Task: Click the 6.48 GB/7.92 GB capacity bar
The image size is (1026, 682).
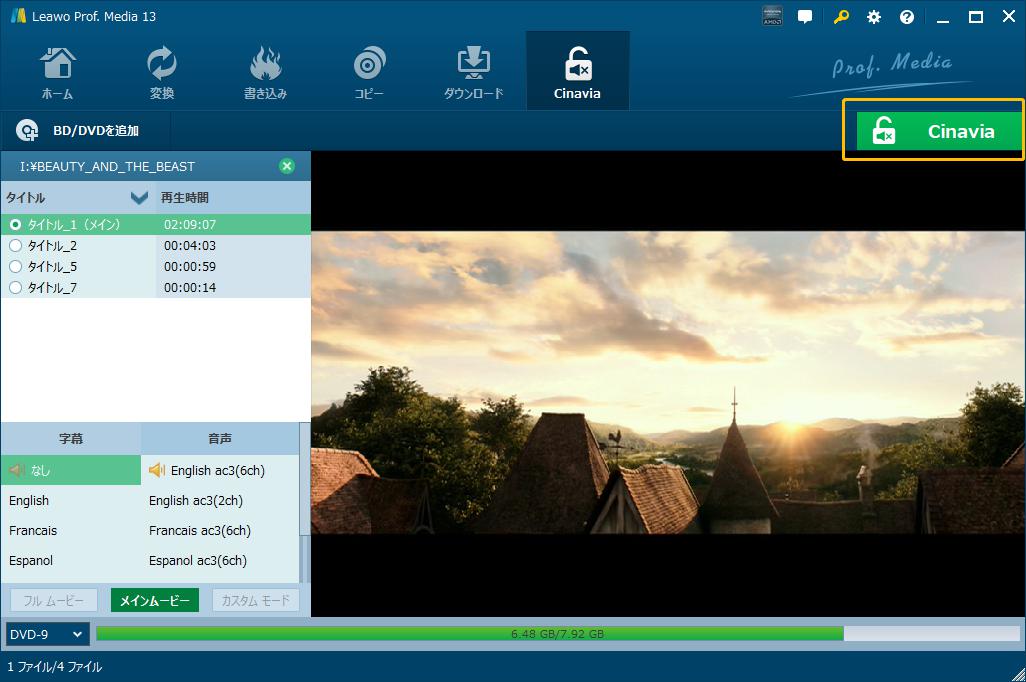Action: pyautogui.click(x=557, y=634)
